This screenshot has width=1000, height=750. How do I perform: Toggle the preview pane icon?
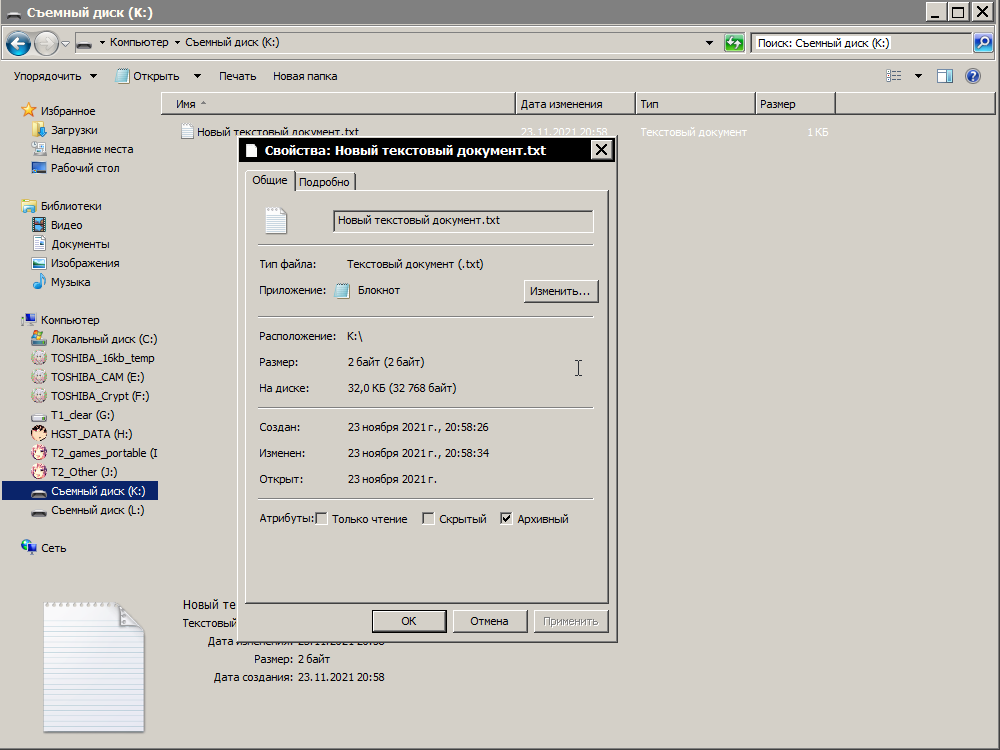click(x=945, y=76)
